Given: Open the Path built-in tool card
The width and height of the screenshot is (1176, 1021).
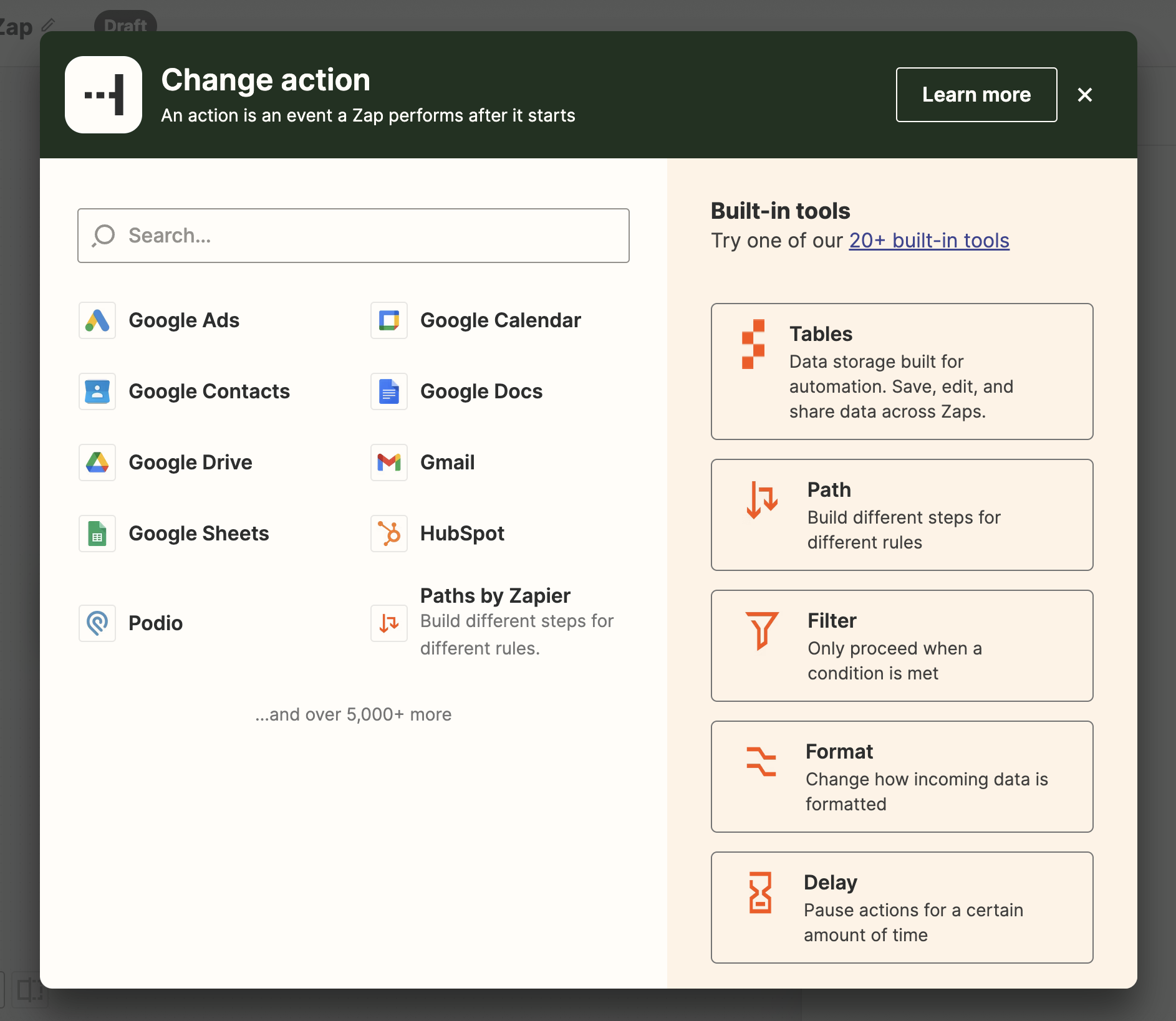Looking at the screenshot, I should [902, 515].
